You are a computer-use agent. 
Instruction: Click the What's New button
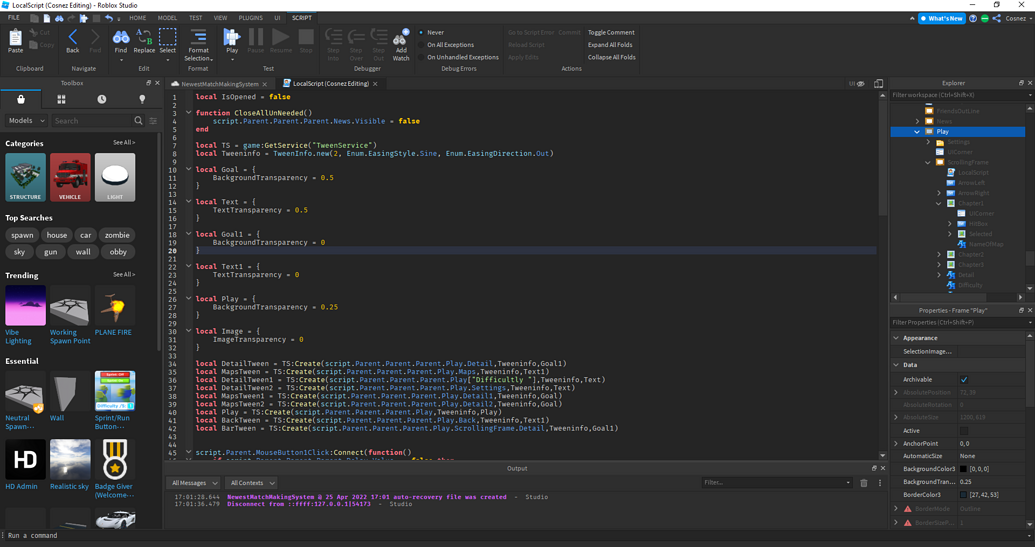tap(942, 18)
